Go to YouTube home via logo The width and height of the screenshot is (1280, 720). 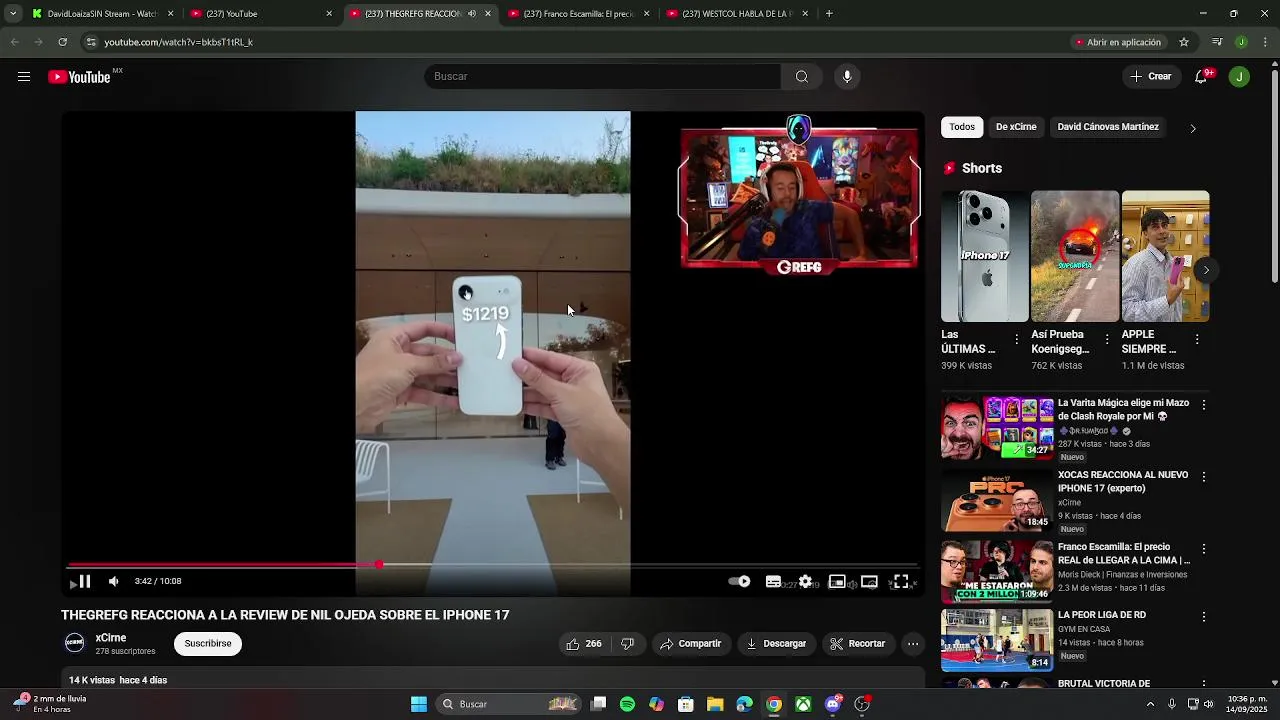click(x=79, y=77)
